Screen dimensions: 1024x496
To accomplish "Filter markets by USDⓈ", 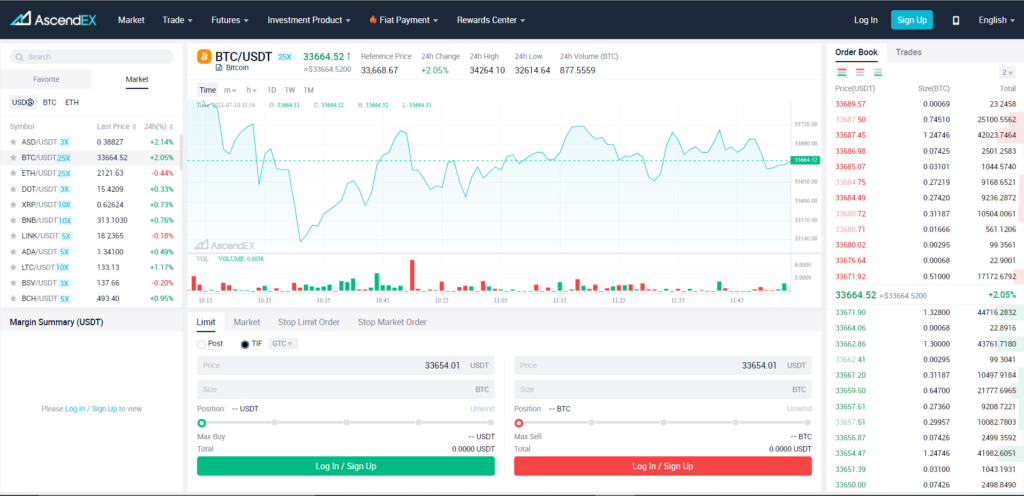I will tap(23, 102).
